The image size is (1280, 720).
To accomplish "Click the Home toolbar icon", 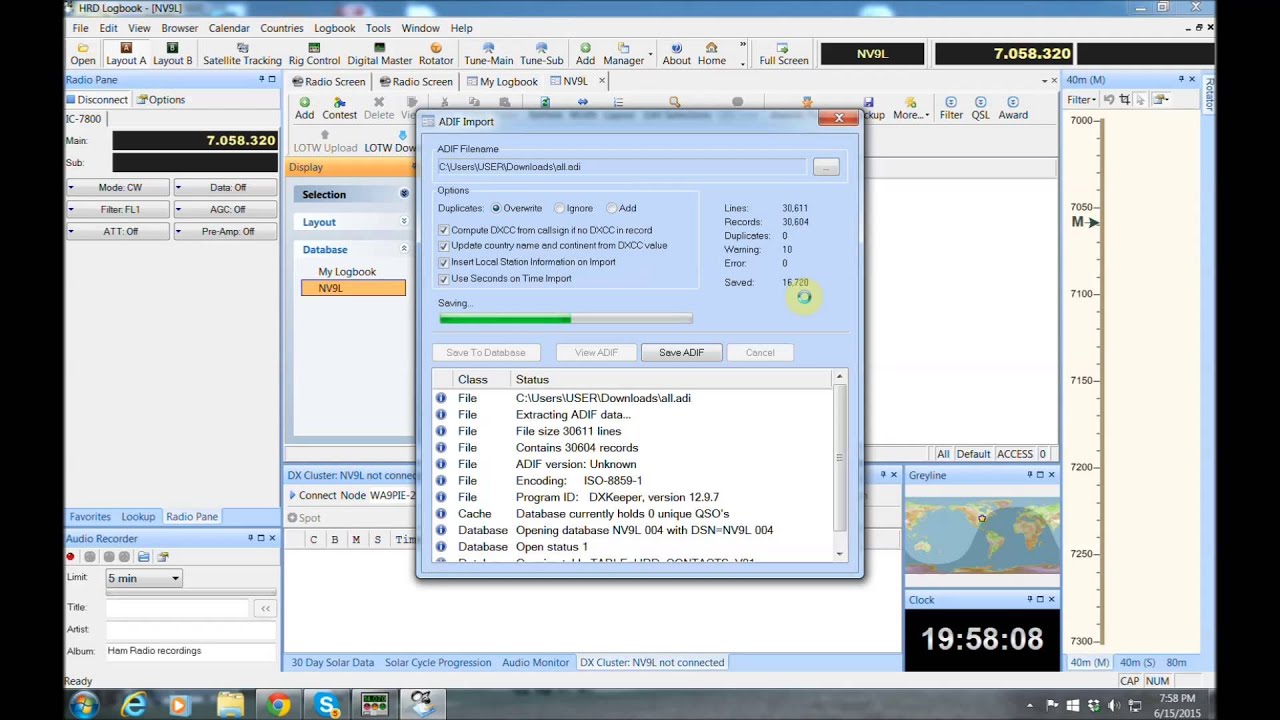I will [x=712, y=54].
